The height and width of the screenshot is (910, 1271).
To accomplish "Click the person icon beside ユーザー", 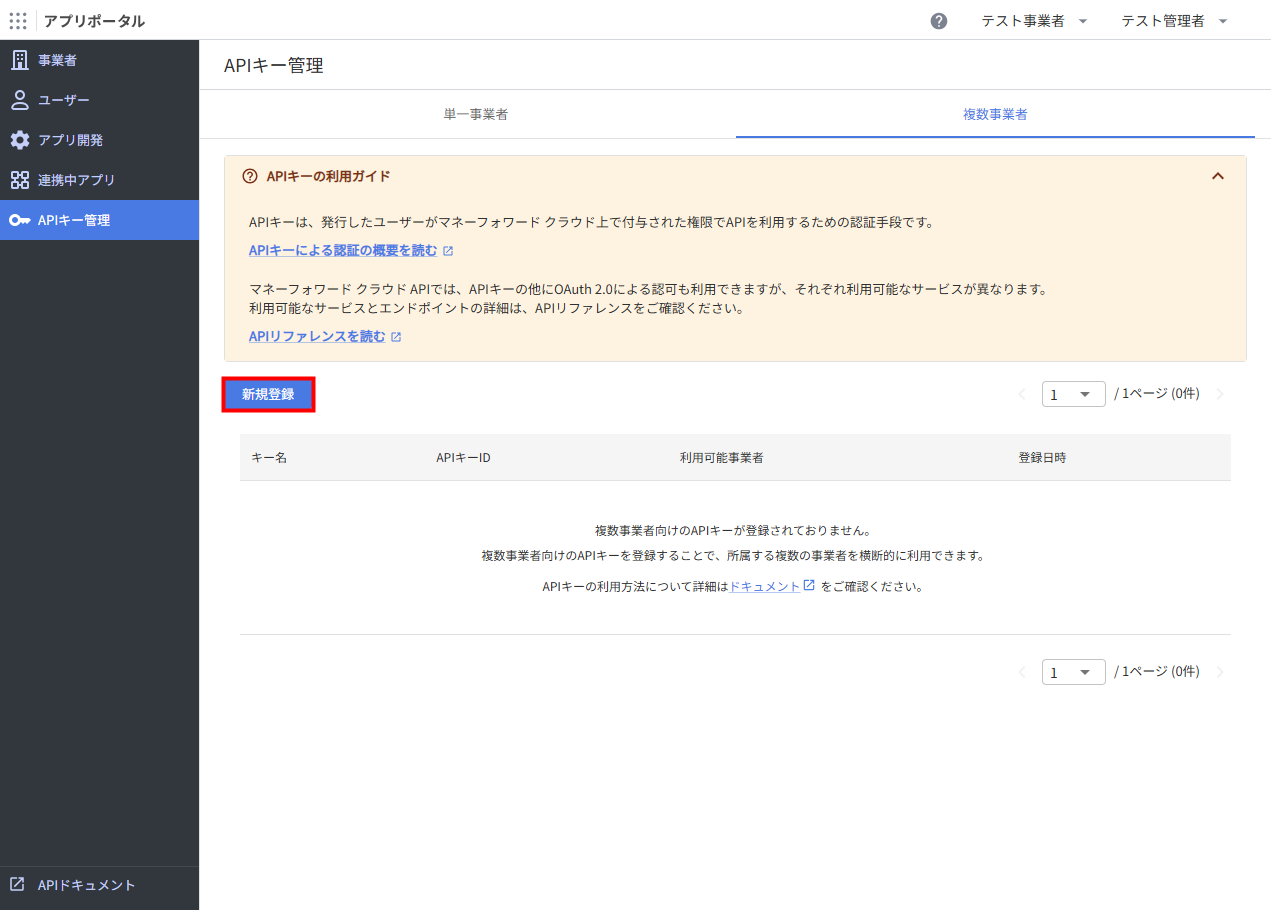I will [x=19, y=100].
